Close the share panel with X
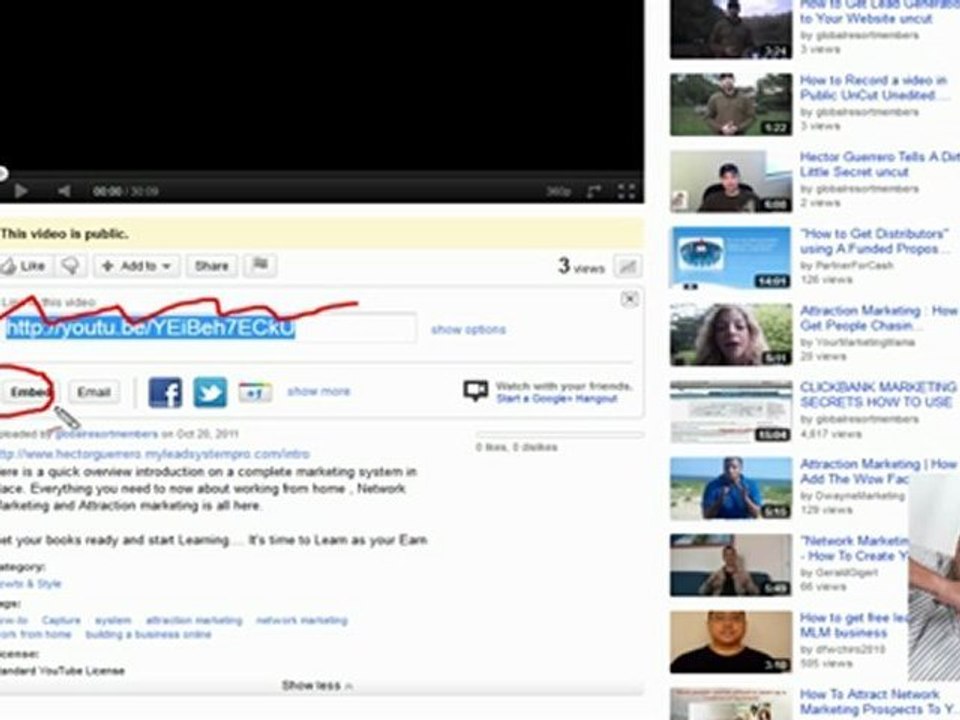Image resolution: width=960 pixels, height=720 pixels. pyautogui.click(x=629, y=299)
